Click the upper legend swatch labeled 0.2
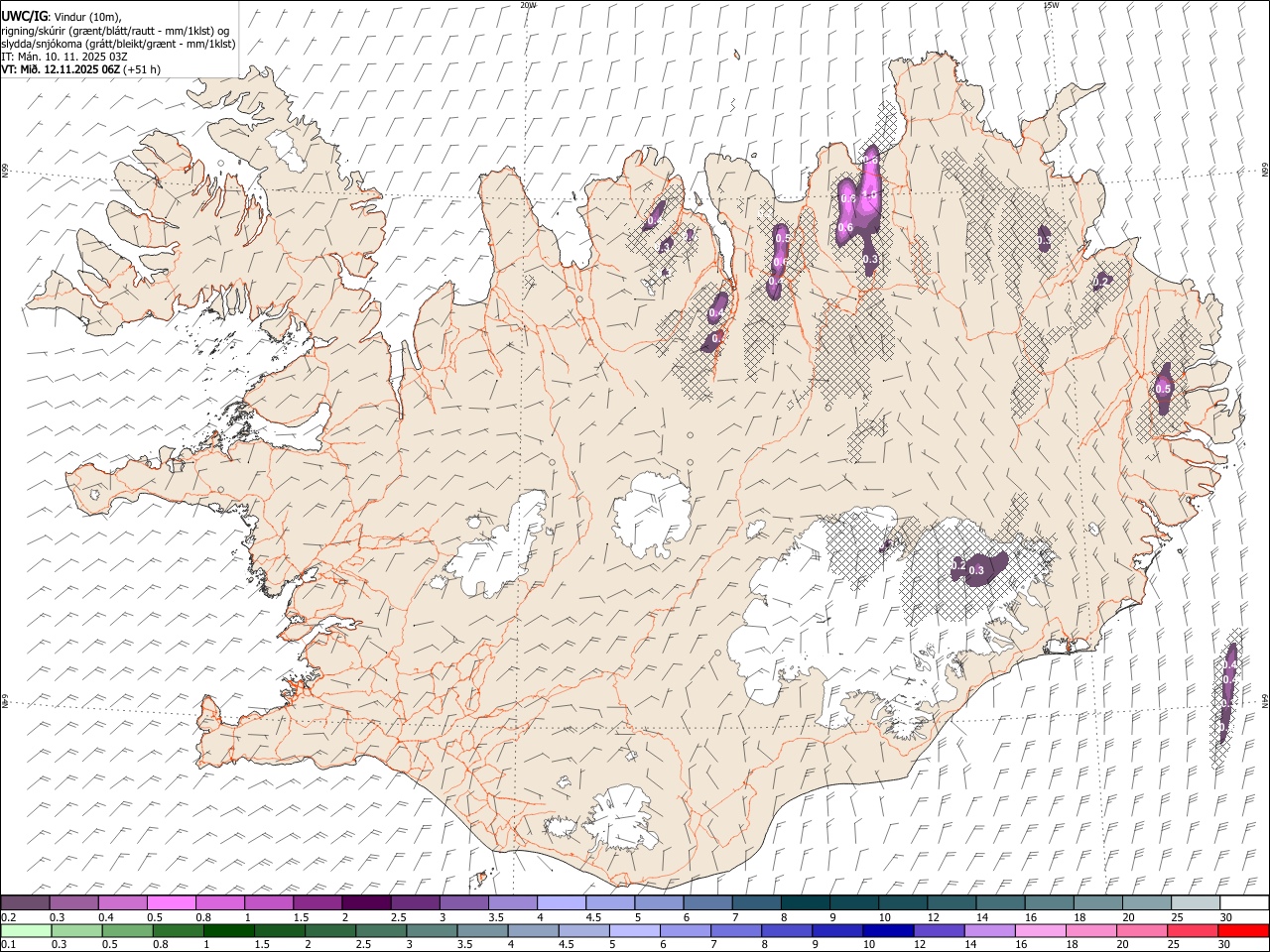This screenshot has height=952, width=1270. [26, 902]
